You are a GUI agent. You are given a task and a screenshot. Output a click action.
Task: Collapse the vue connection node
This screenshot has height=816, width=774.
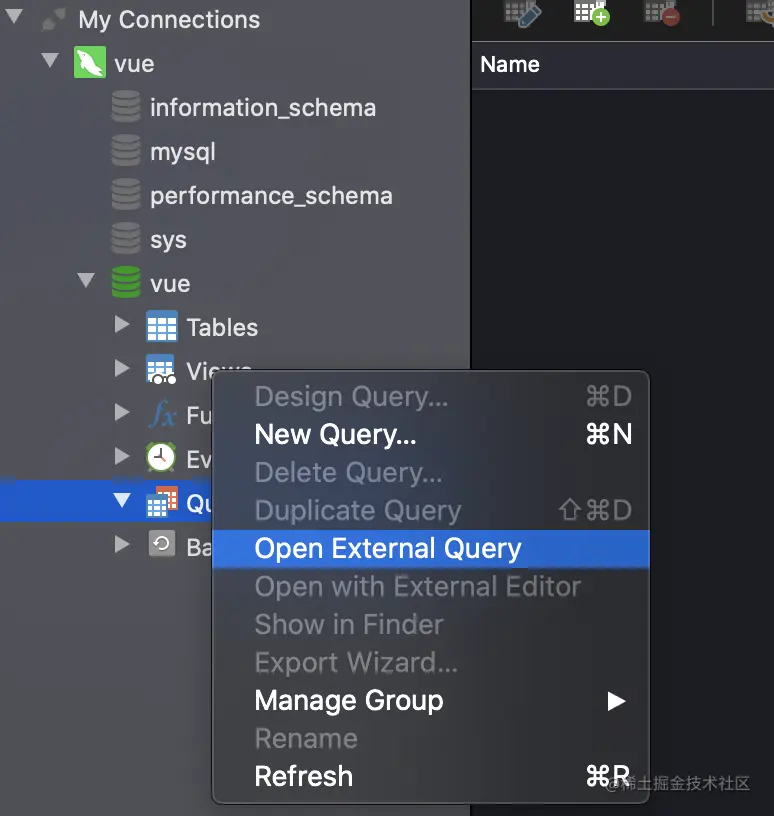pyautogui.click(x=50, y=60)
